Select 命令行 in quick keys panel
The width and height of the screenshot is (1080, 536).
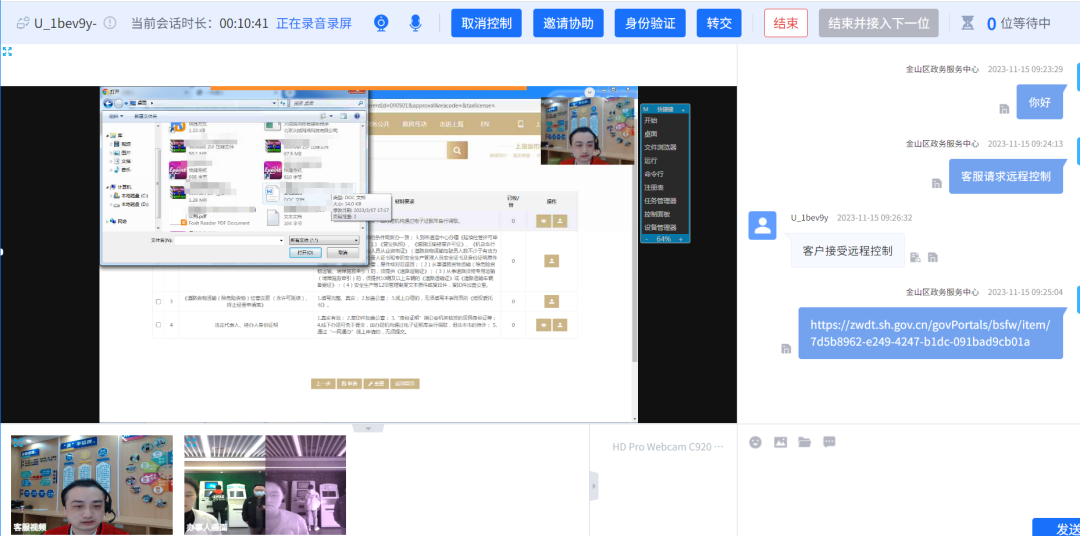click(653, 174)
